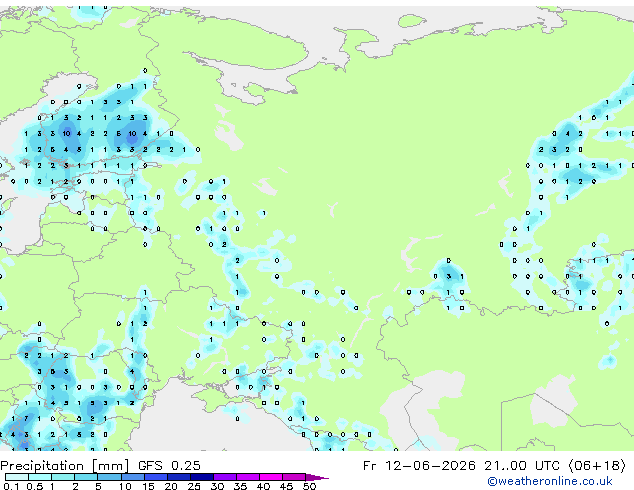Image resolution: width=634 pixels, height=490 pixels.
Task: Click the date '12-06-2026' text
Action: 430,466
